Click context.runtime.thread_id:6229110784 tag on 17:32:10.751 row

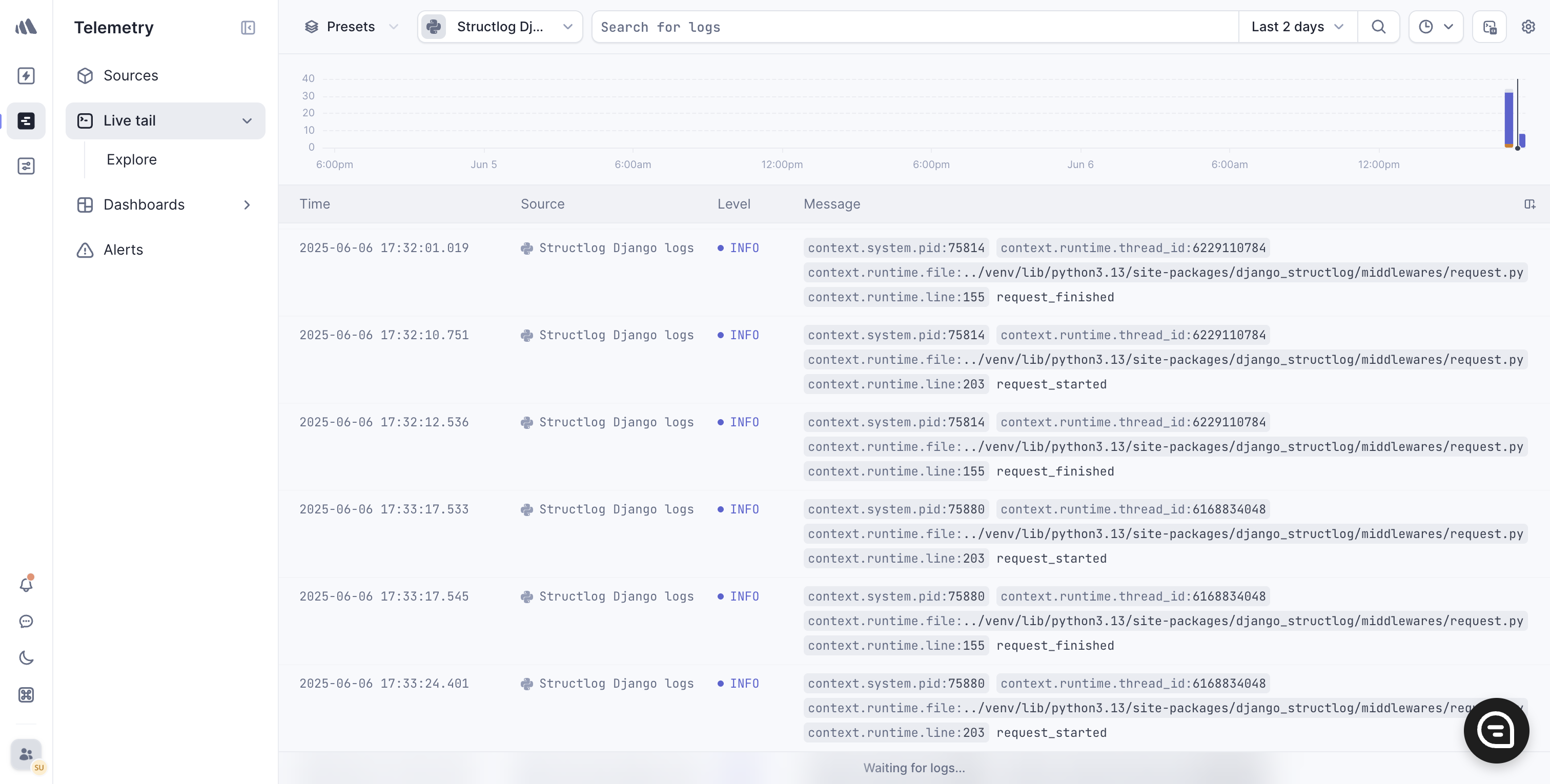1133,335
